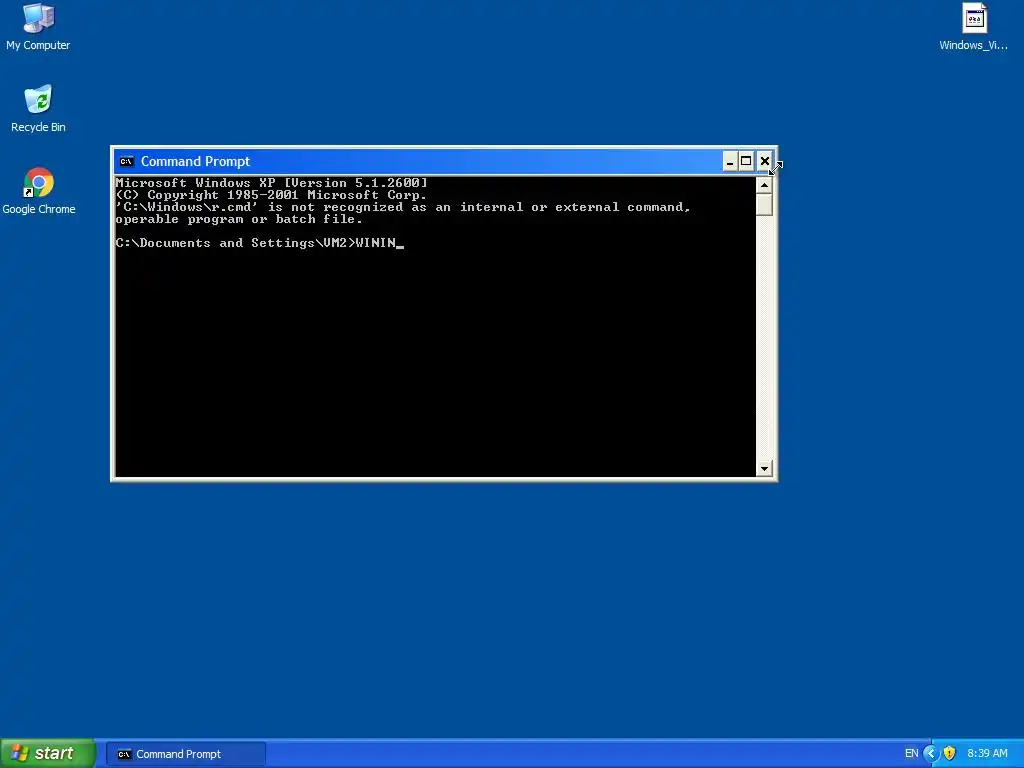Select the Windows_Vi... file icon on desktop
Viewport: 1024px width, 768px height.
tap(973, 27)
